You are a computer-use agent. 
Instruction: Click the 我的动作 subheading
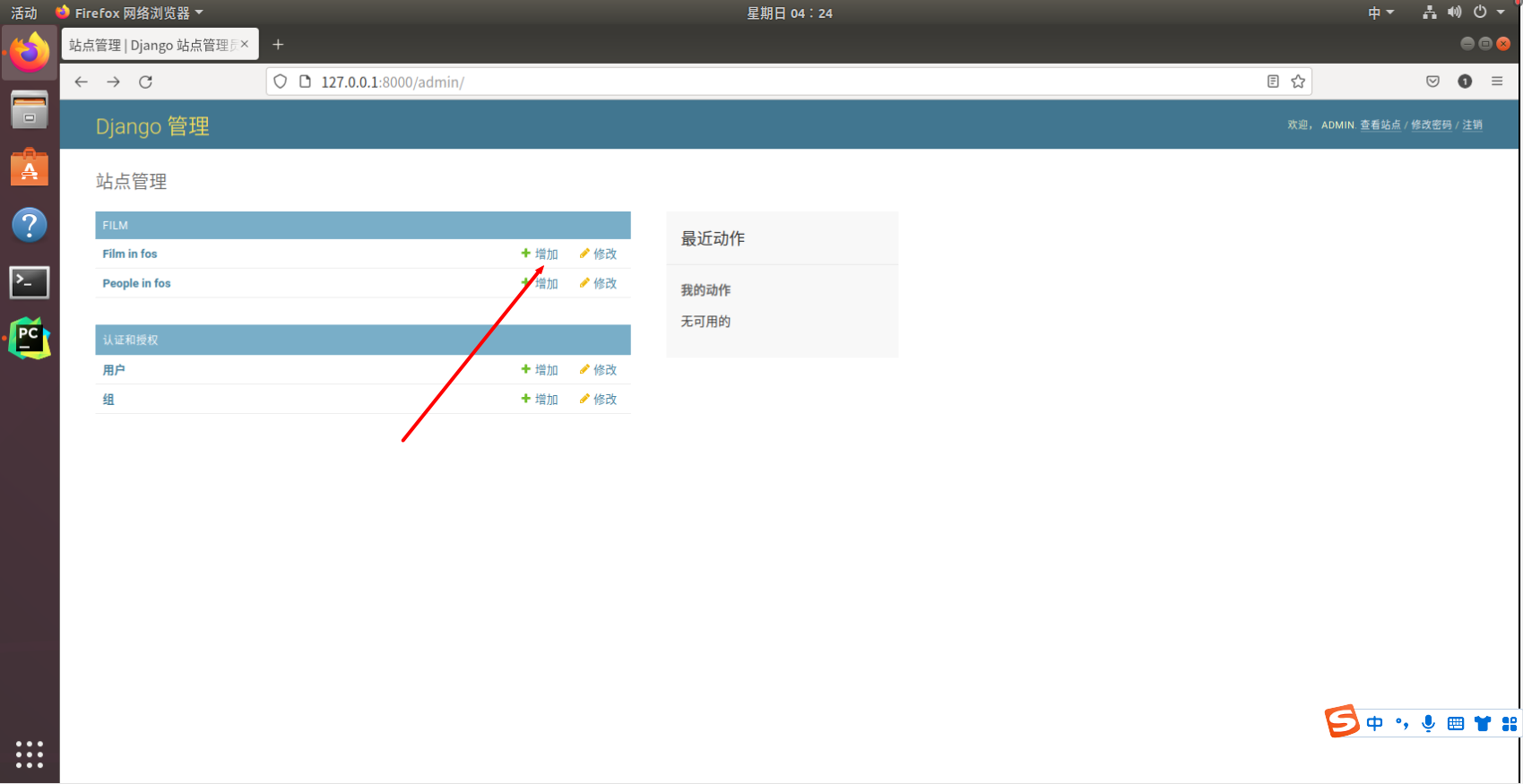705,290
